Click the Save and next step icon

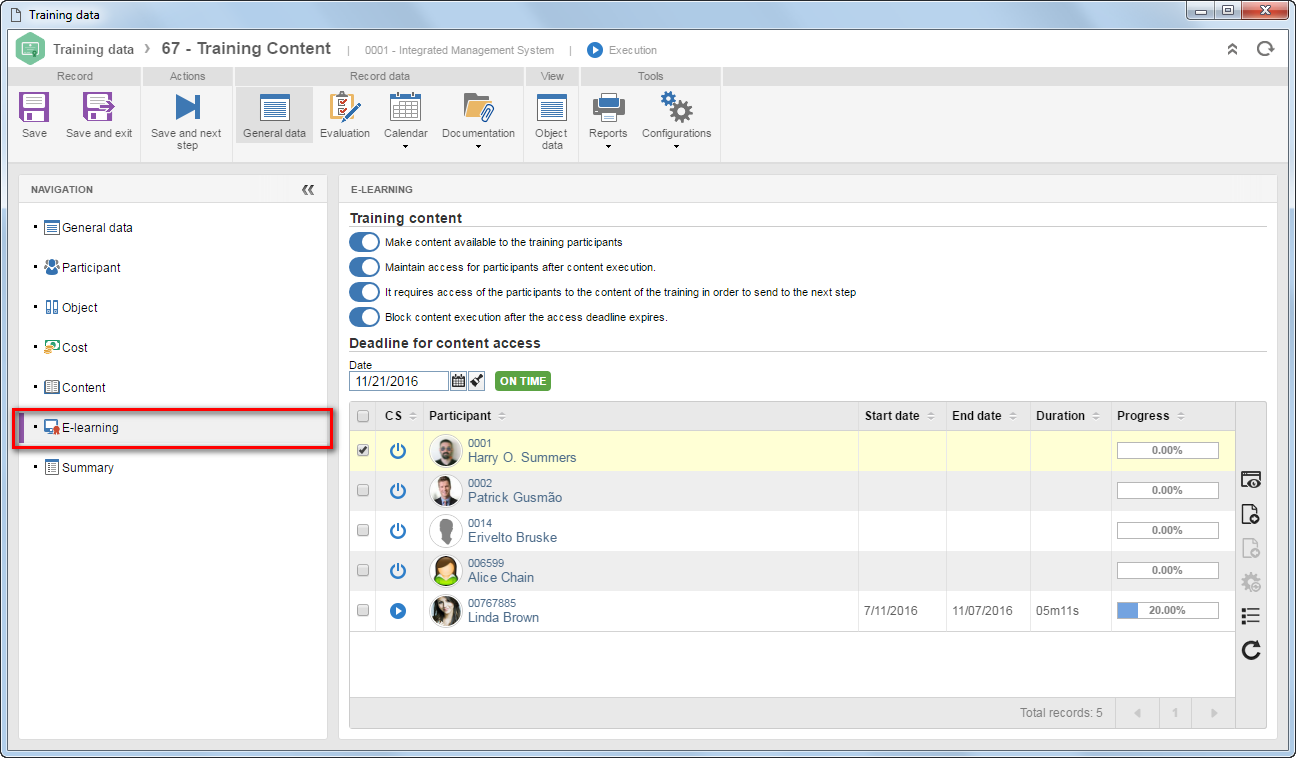(186, 108)
